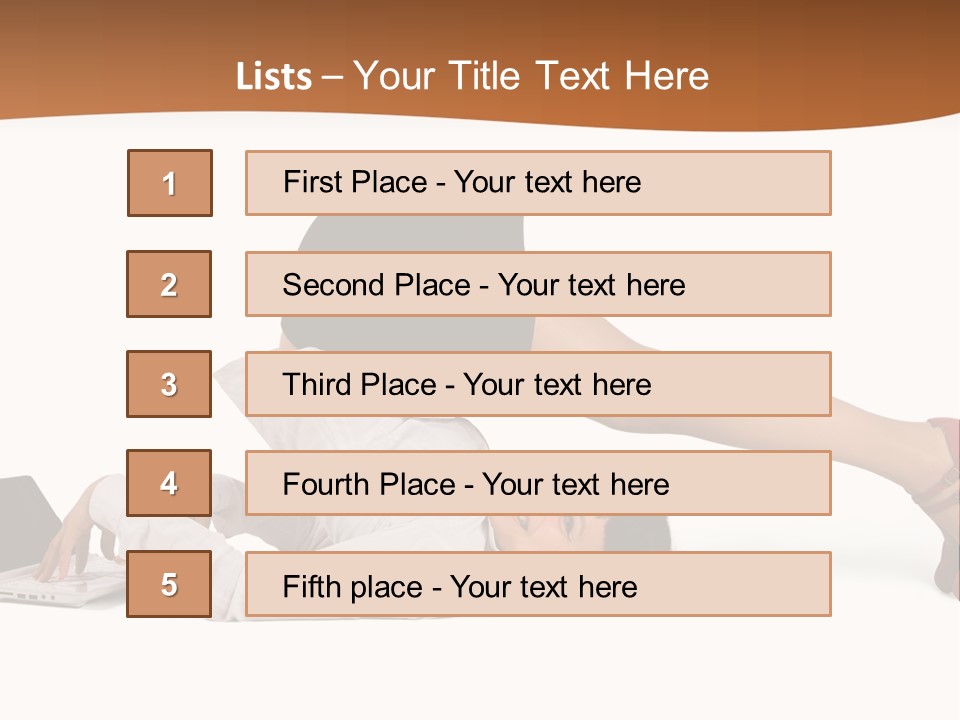
Task: Select the "Second Place - Your text here" box
Action: pos(538,284)
